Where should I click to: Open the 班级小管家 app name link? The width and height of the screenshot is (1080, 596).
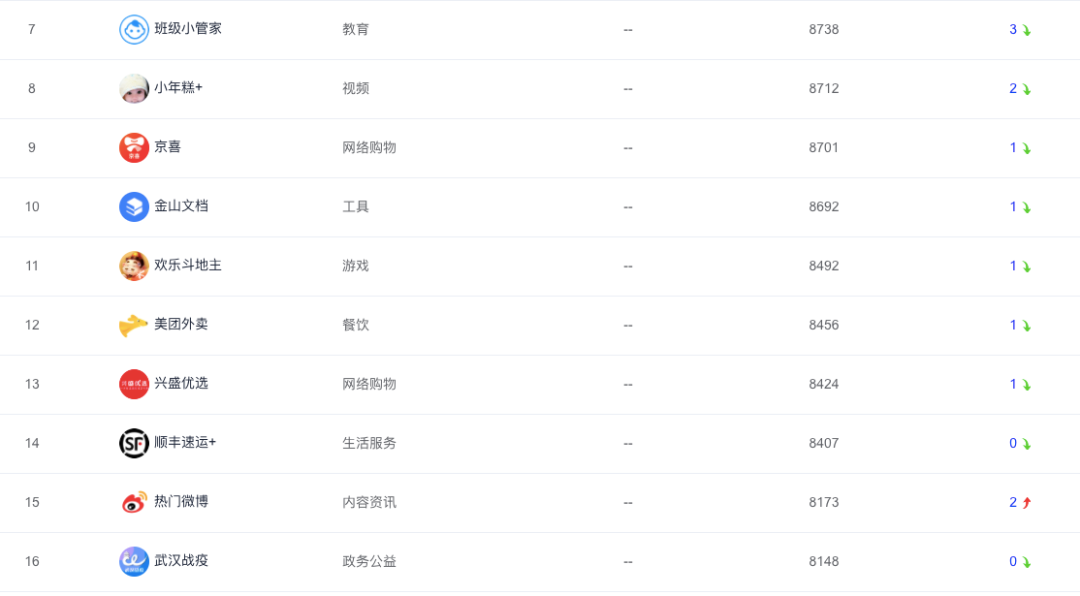(x=188, y=29)
